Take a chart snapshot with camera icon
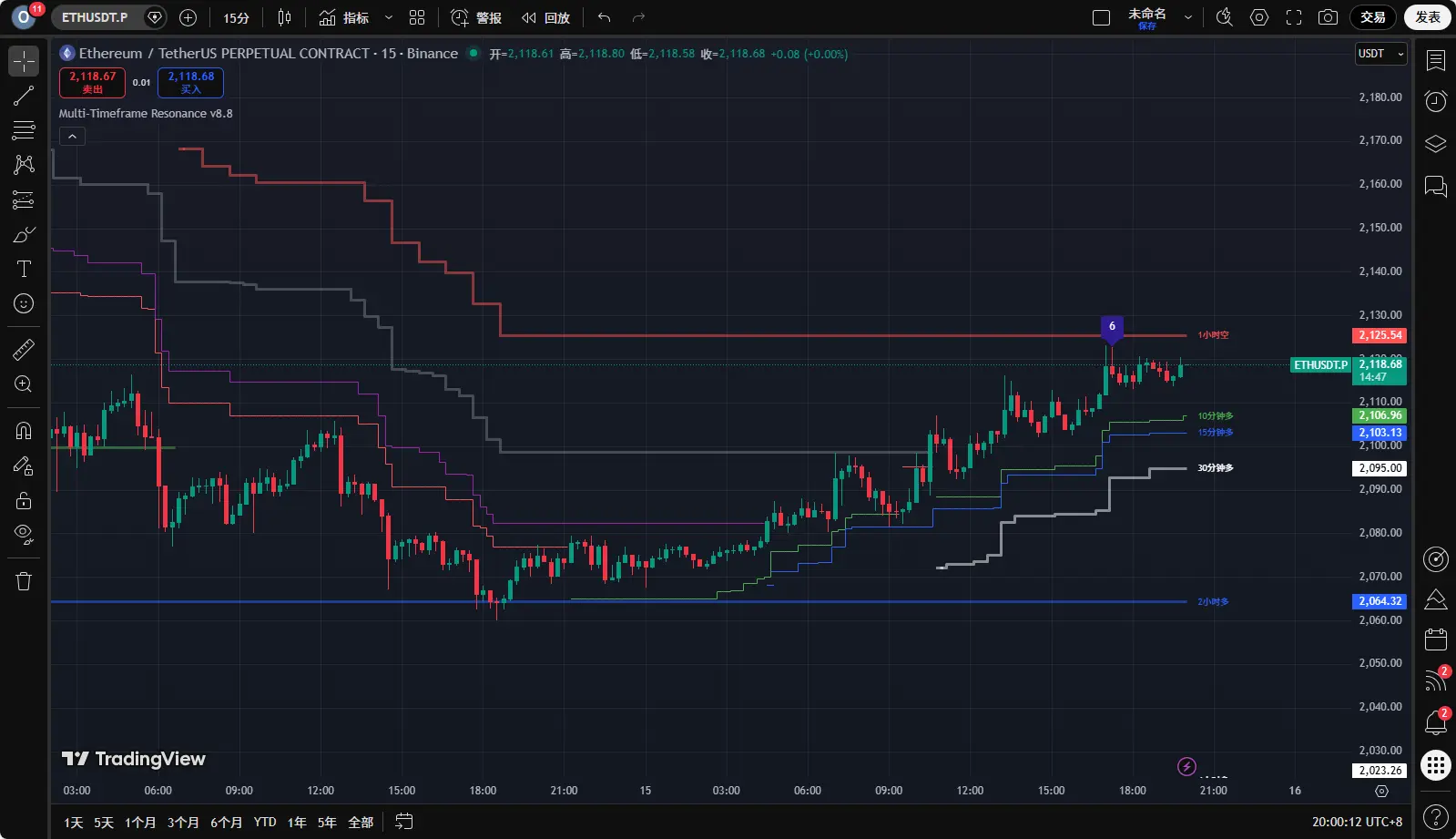 point(1329,17)
